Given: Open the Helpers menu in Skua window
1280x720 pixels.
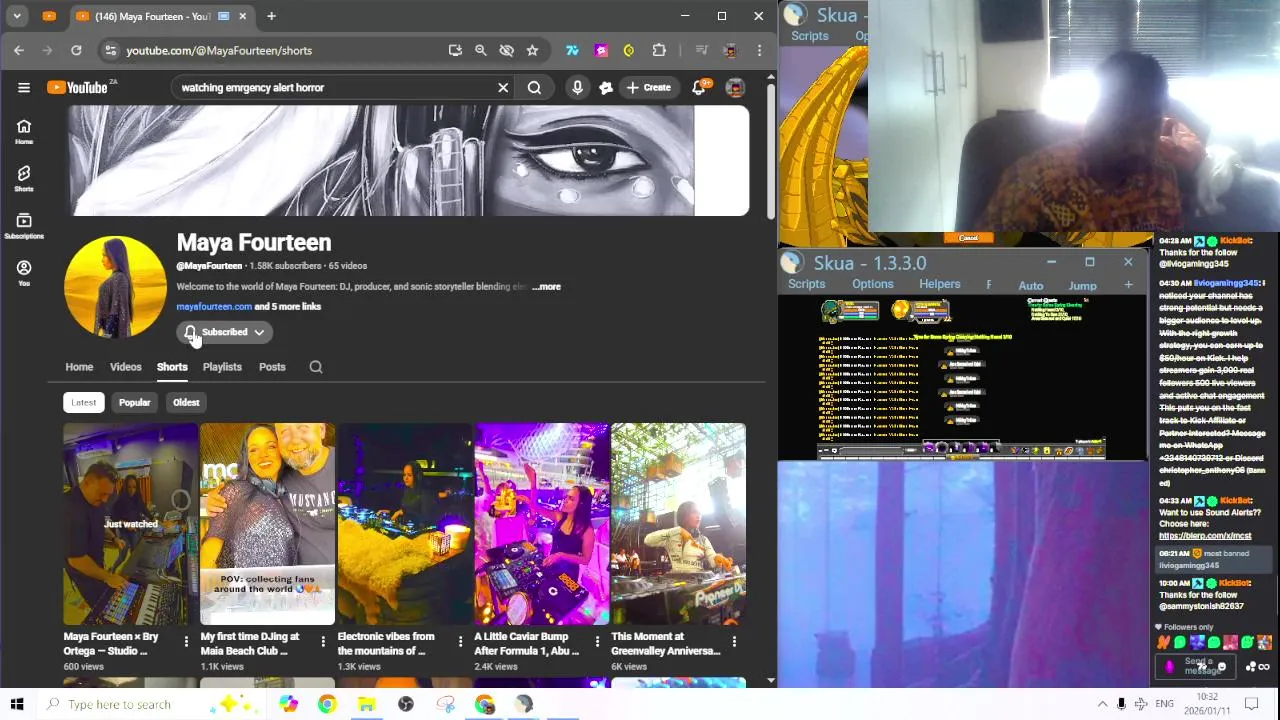Looking at the screenshot, I should 939,284.
